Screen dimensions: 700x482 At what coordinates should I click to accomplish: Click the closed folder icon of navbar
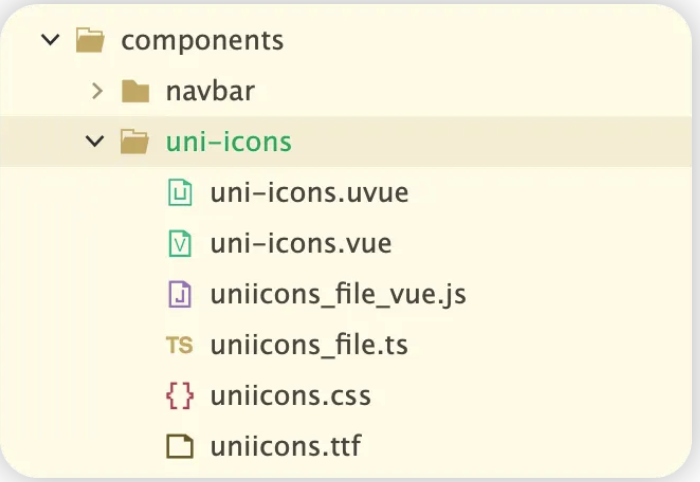coord(135,91)
